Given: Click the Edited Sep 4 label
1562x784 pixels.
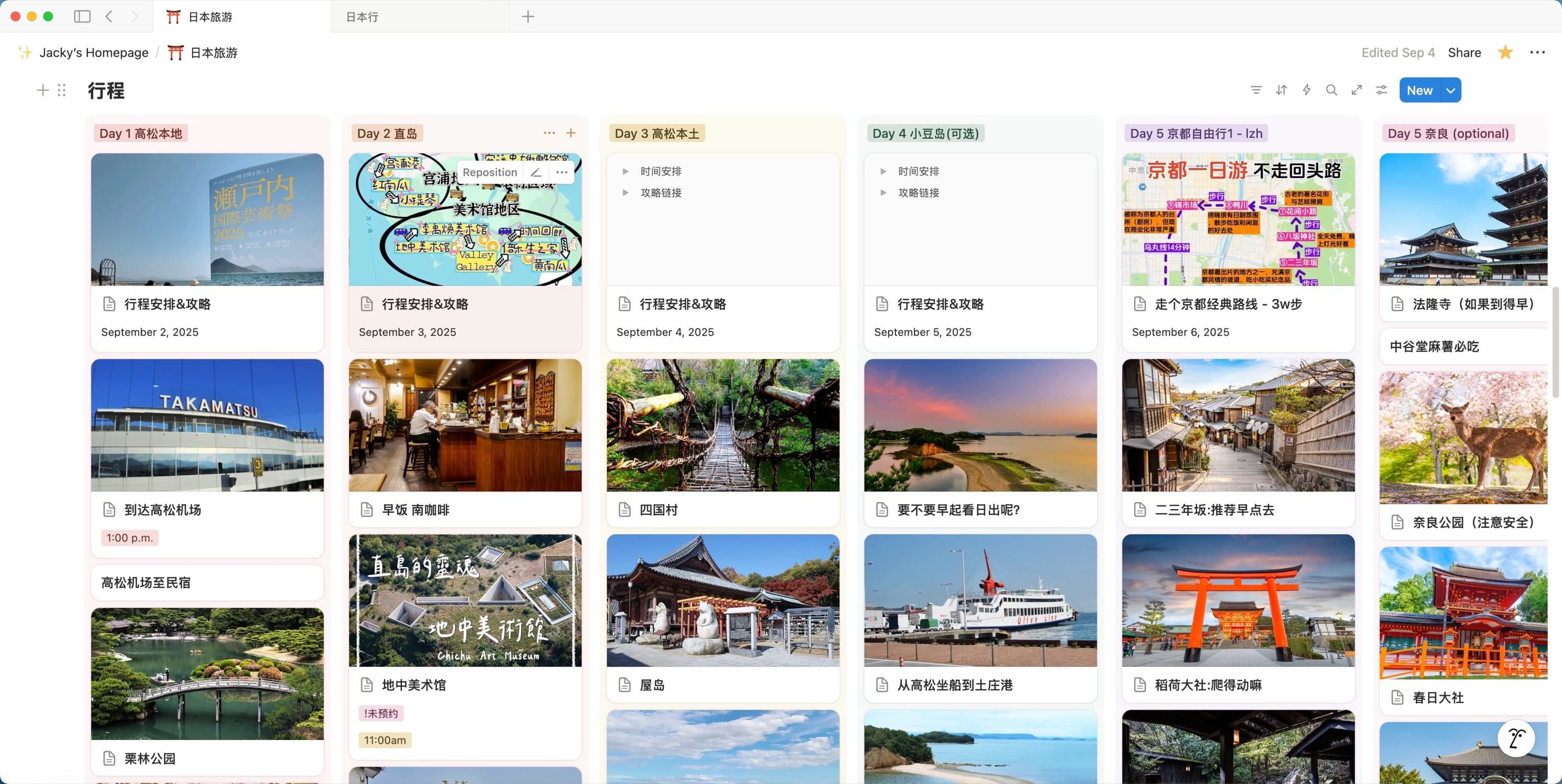Looking at the screenshot, I should point(1397,53).
